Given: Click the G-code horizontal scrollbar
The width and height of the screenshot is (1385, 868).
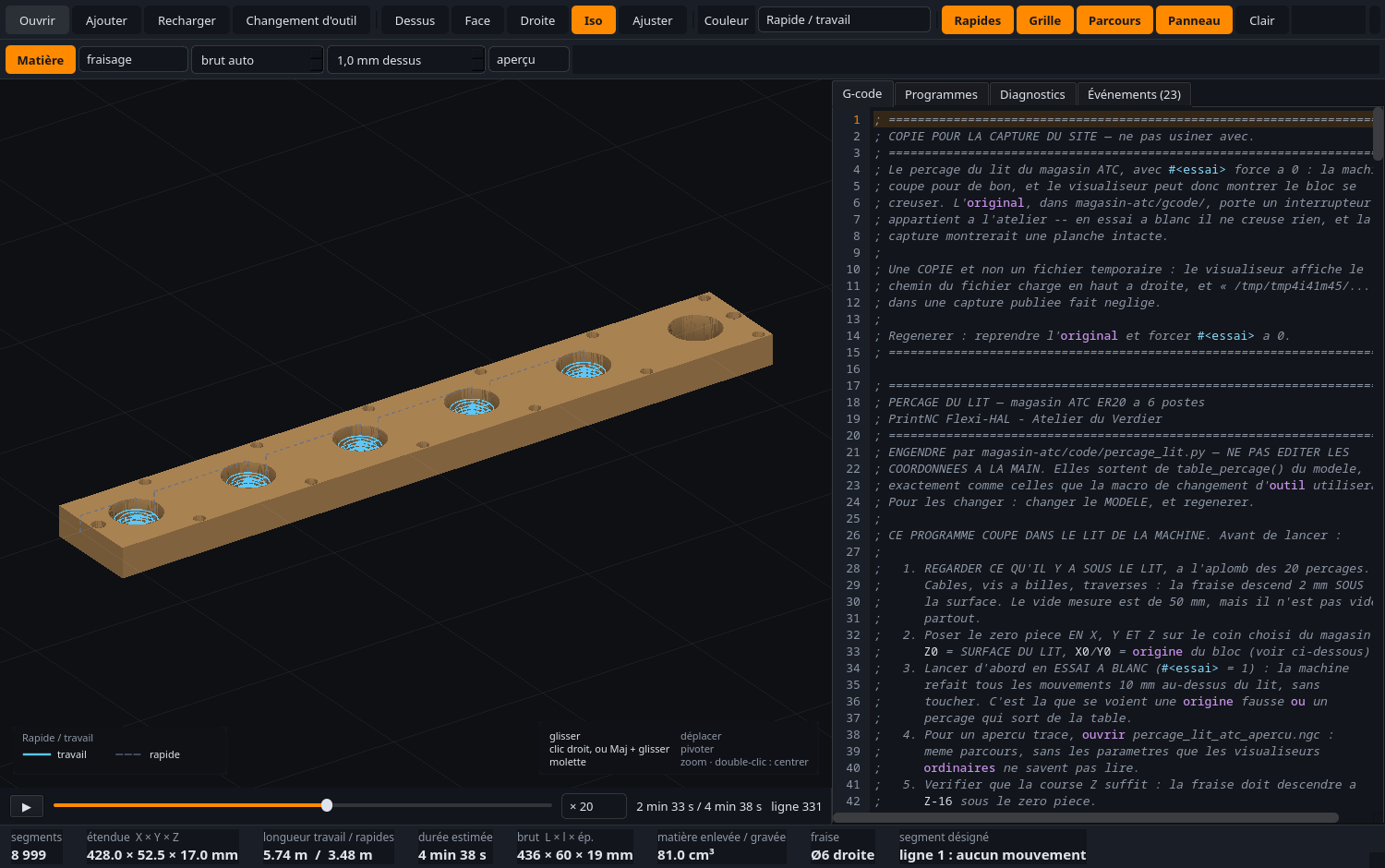Looking at the screenshot, I should point(1086,817).
